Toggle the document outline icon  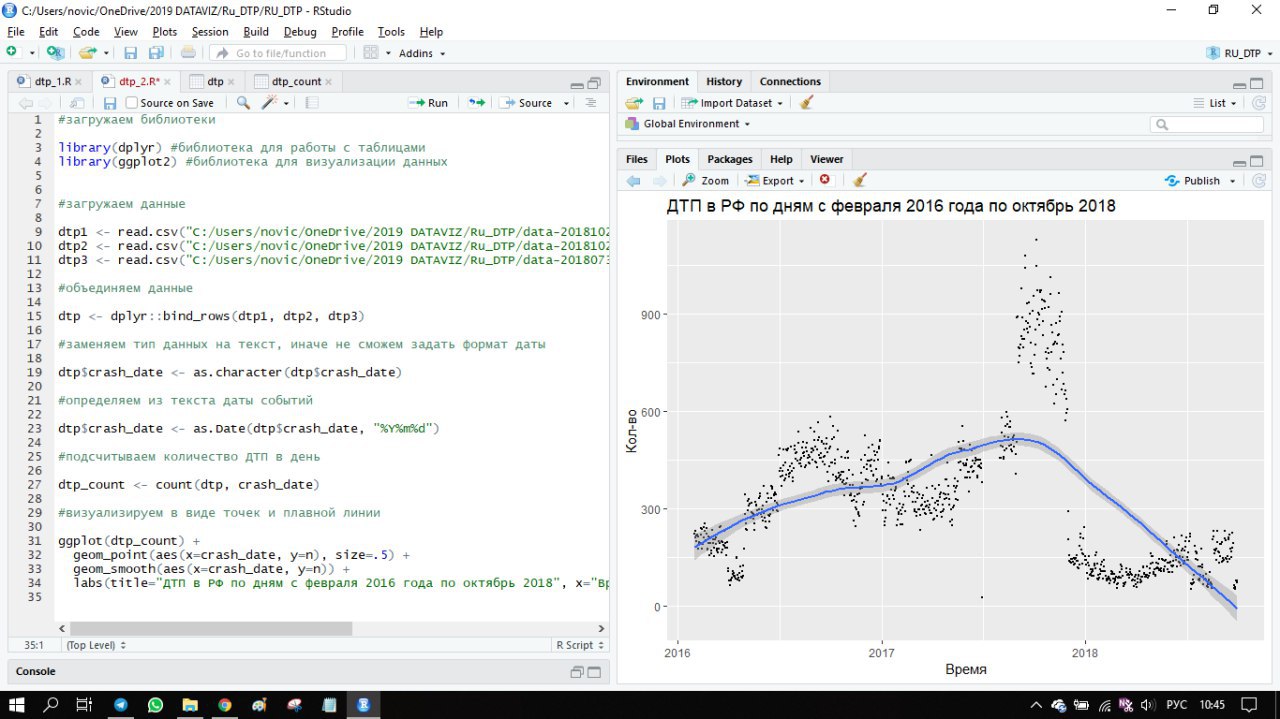coord(590,103)
